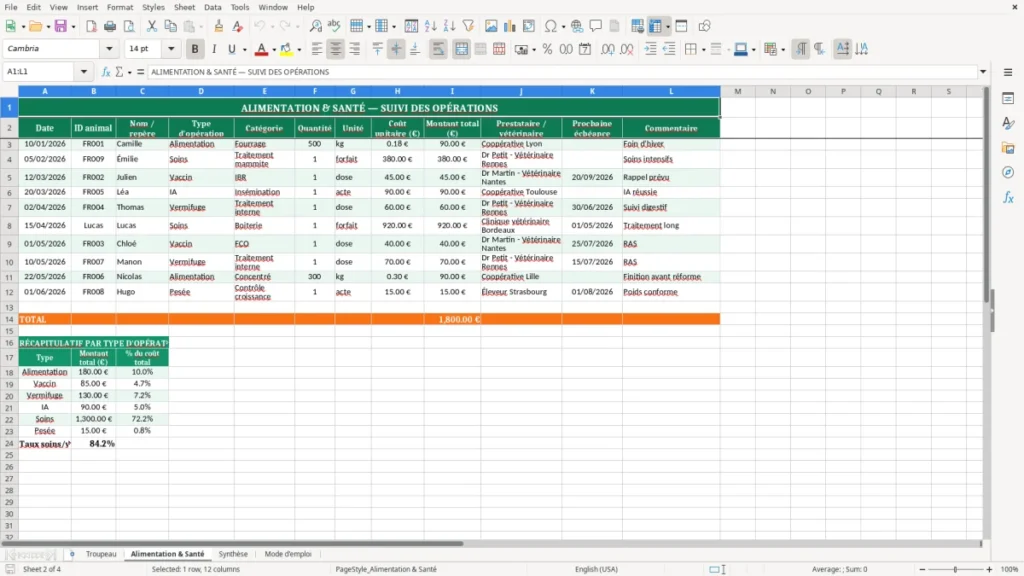
Task: Open sidebar Properties panel icon
Action: (x=1008, y=99)
